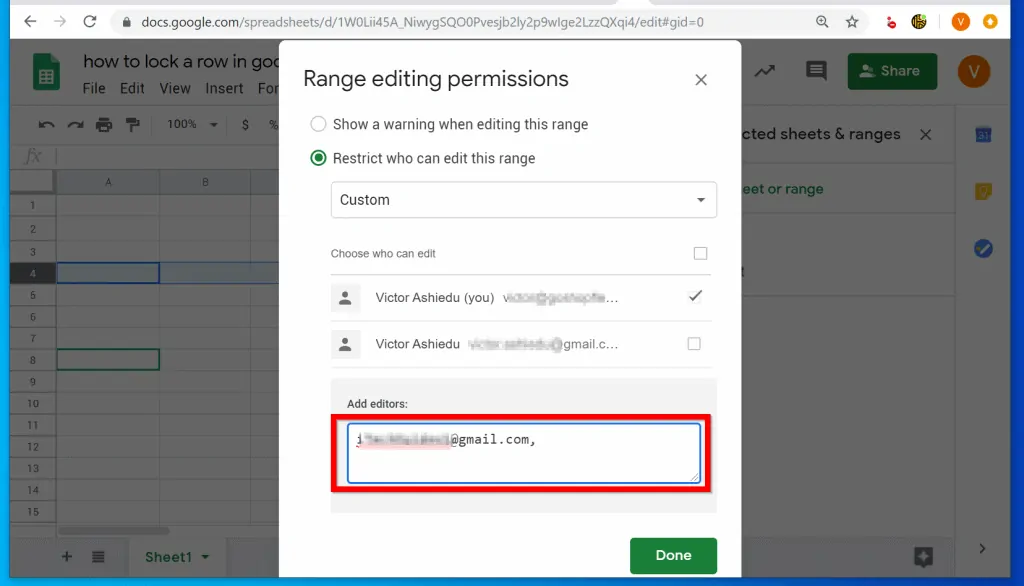Open the comment history icon

815,71
